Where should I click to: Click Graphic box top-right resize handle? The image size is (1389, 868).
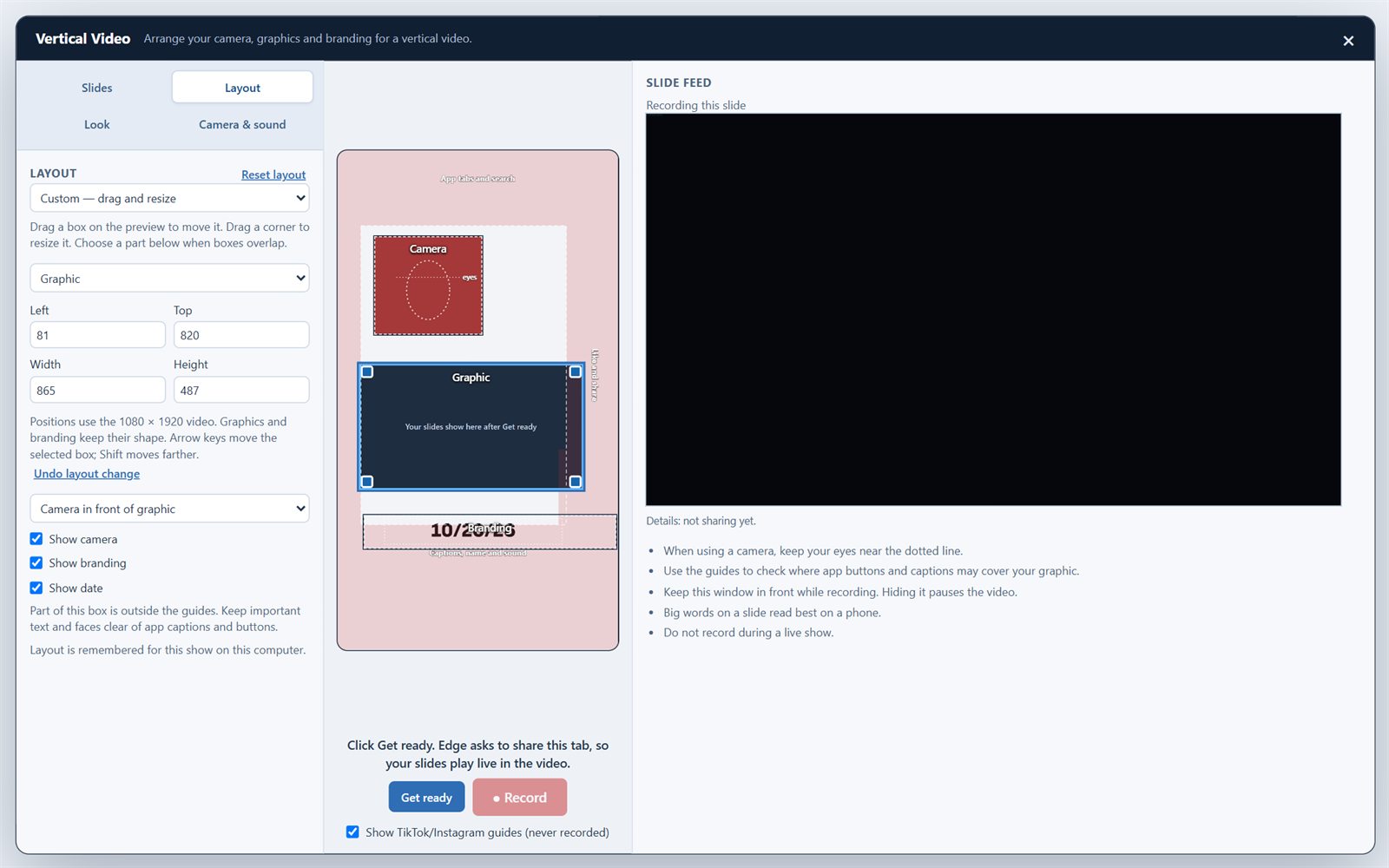(575, 372)
